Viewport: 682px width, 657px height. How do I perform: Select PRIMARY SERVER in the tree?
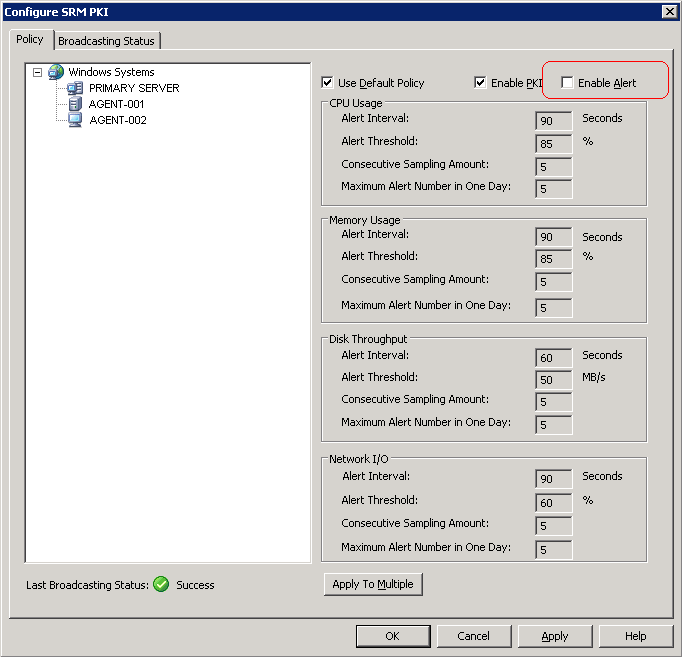click(x=134, y=88)
